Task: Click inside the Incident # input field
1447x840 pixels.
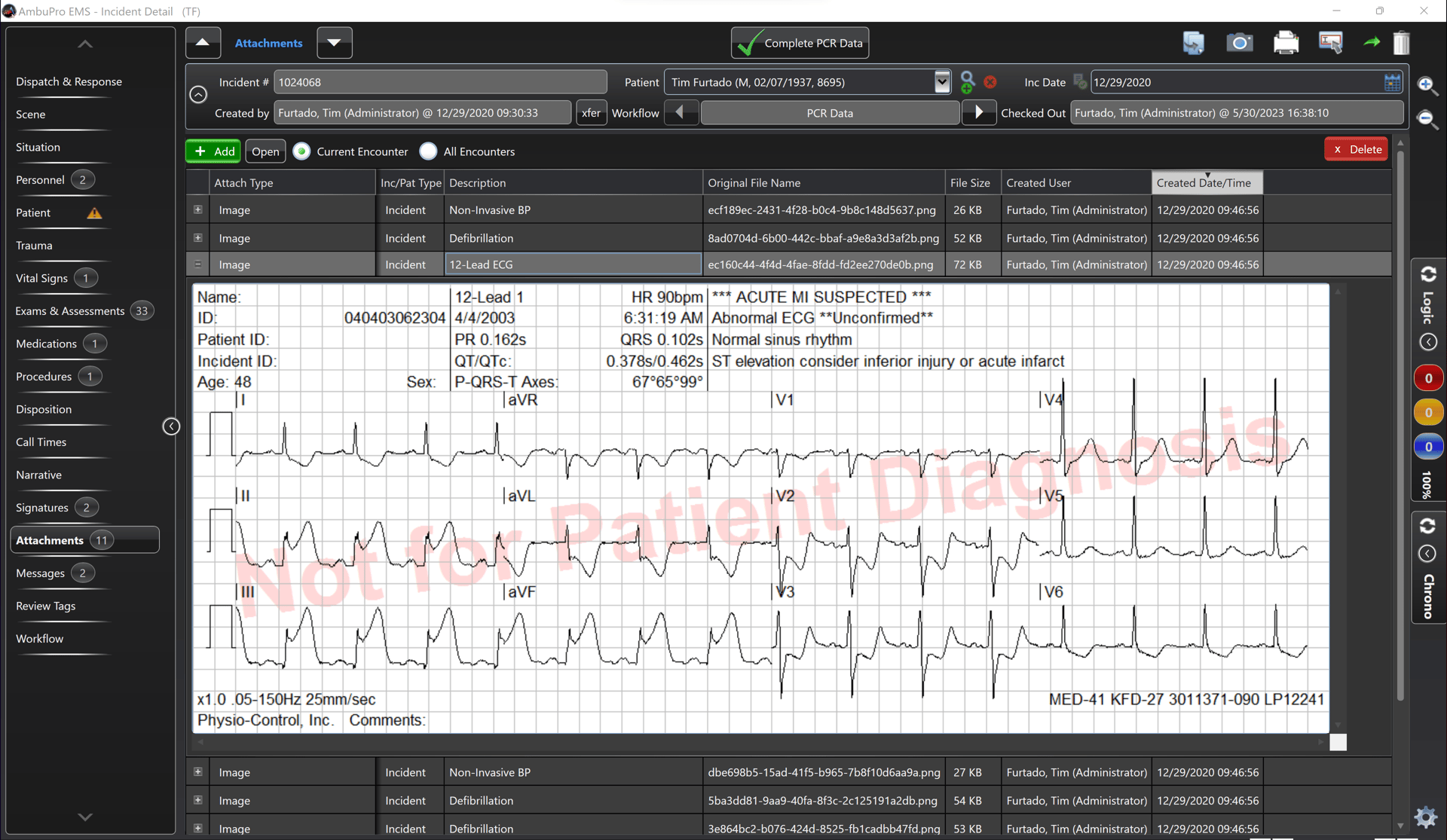Action: tap(439, 81)
